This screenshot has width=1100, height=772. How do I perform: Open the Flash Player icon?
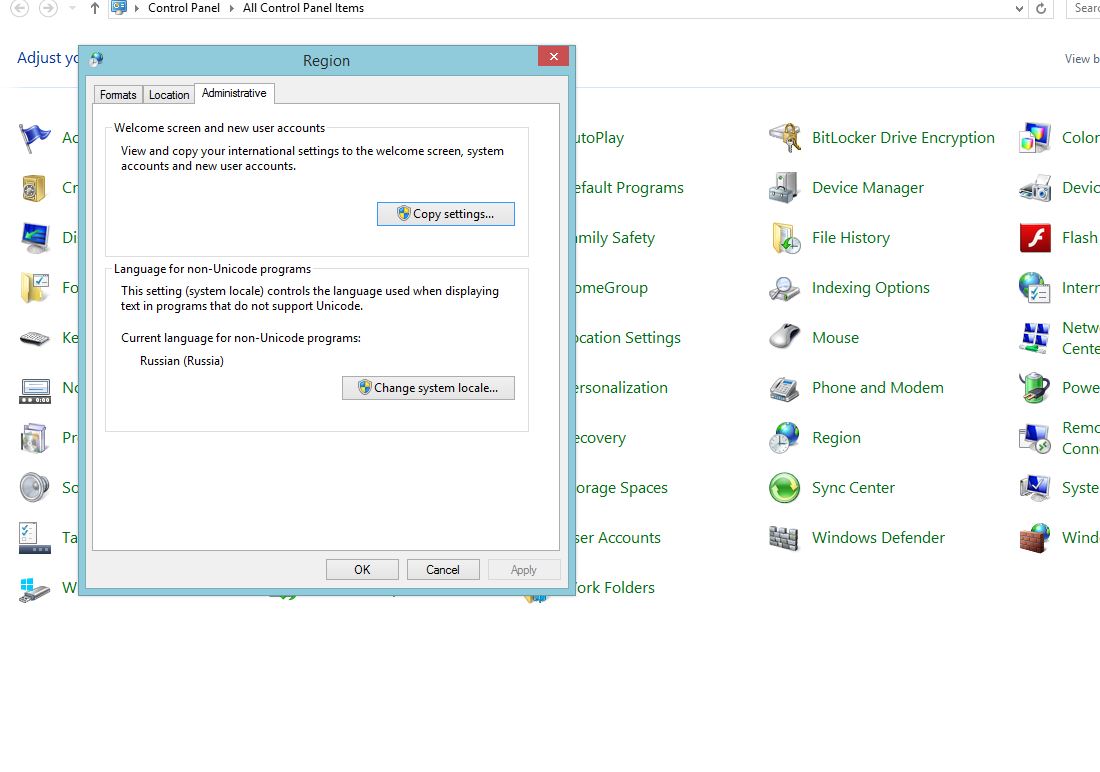pos(1035,238)
